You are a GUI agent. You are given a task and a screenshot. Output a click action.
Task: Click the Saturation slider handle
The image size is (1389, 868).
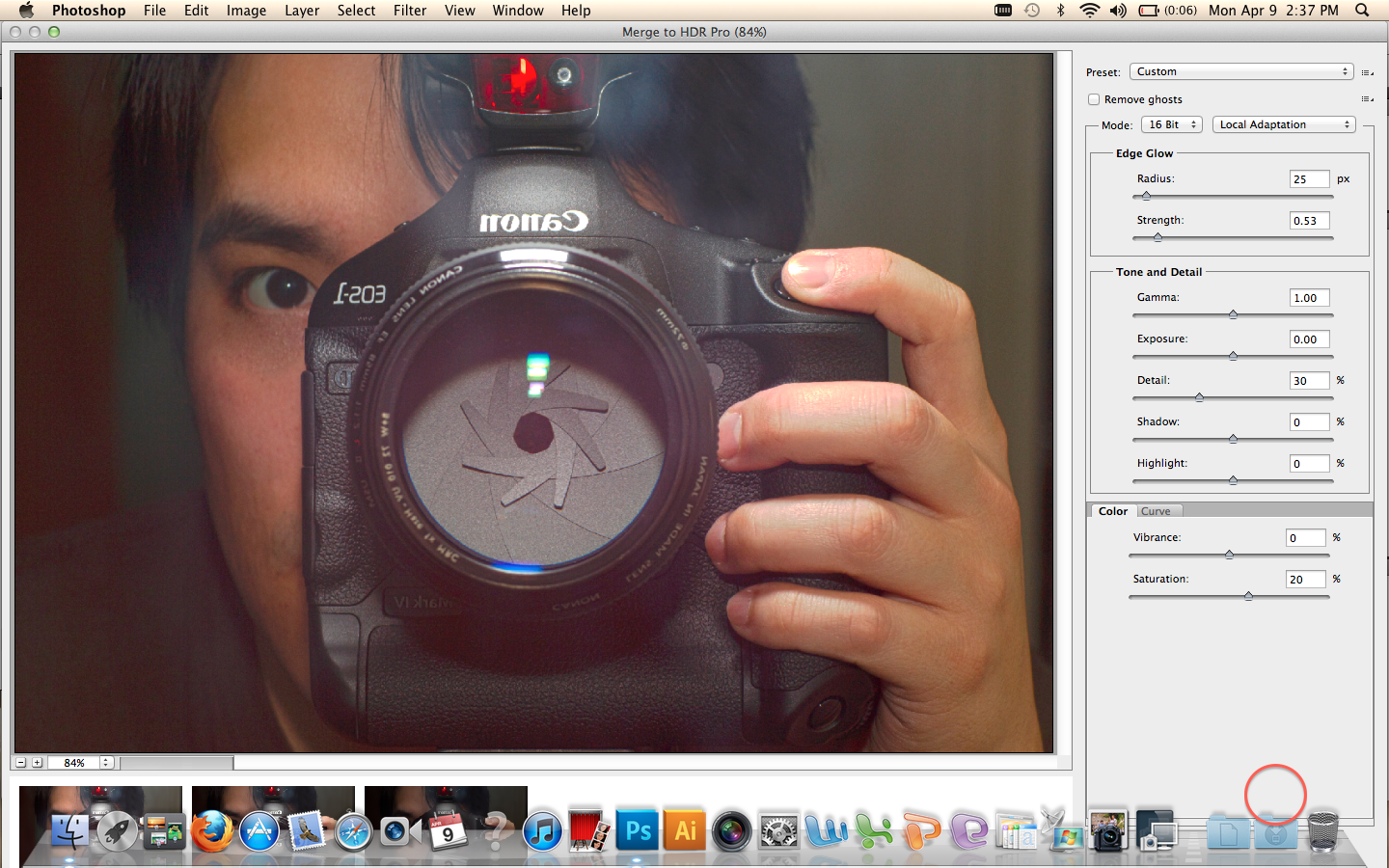click(x=1248, y=596)
